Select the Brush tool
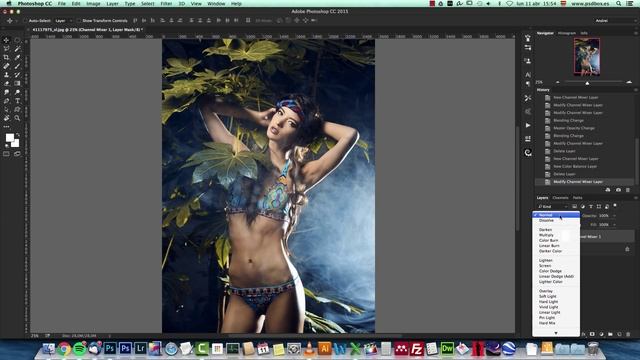Image resolution: width=640 pixels, height=360 pixels. [17, 66]
